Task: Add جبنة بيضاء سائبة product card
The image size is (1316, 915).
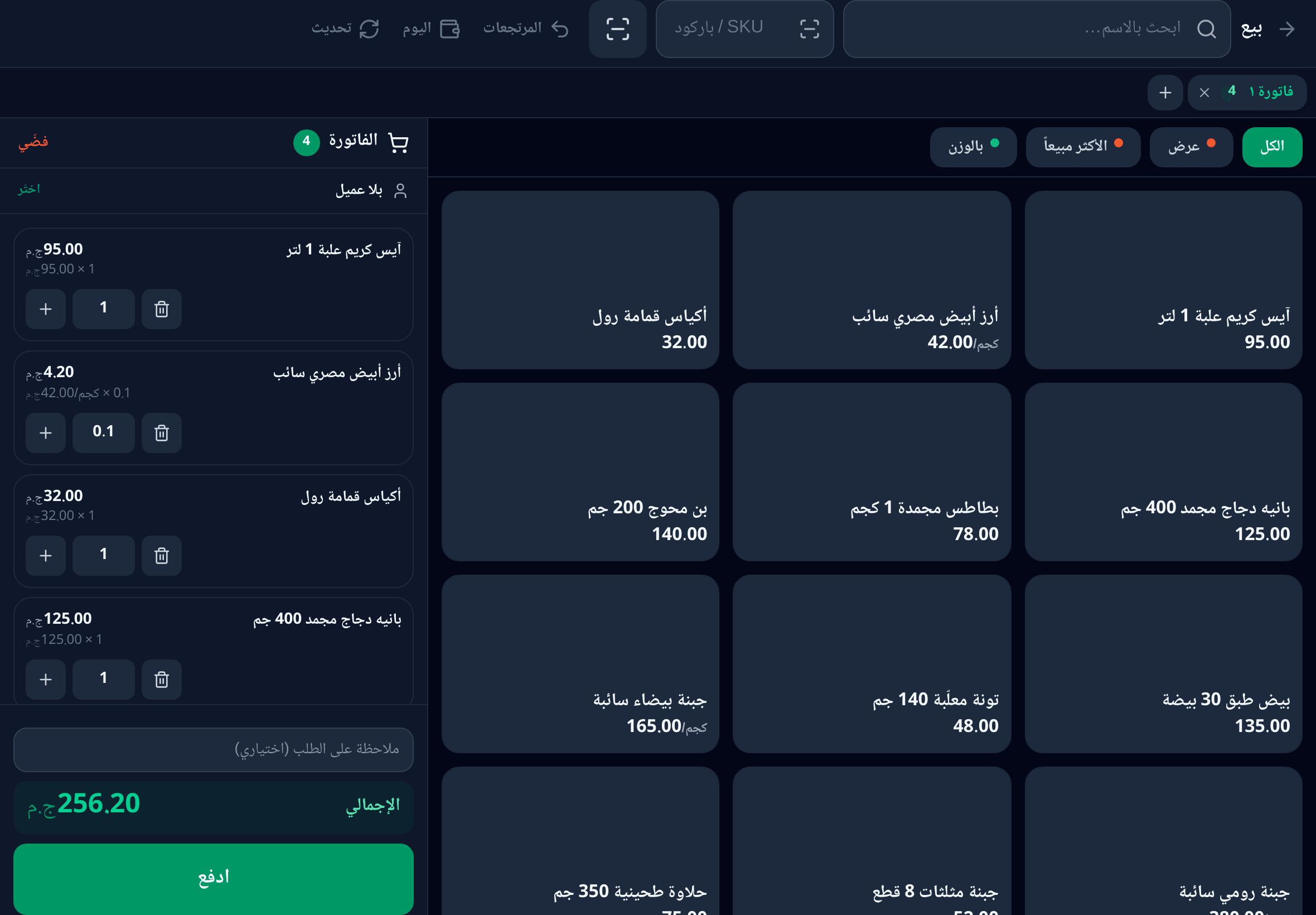Action: coord(580,664)
